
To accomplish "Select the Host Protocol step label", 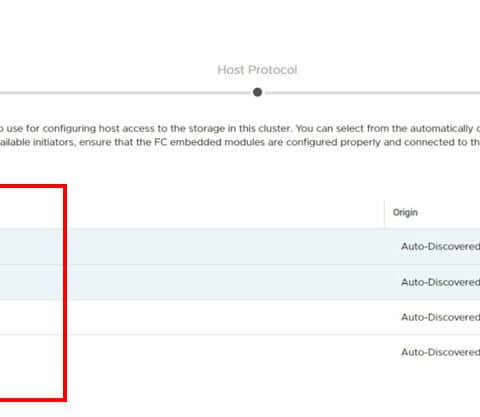I will [257, 70].
